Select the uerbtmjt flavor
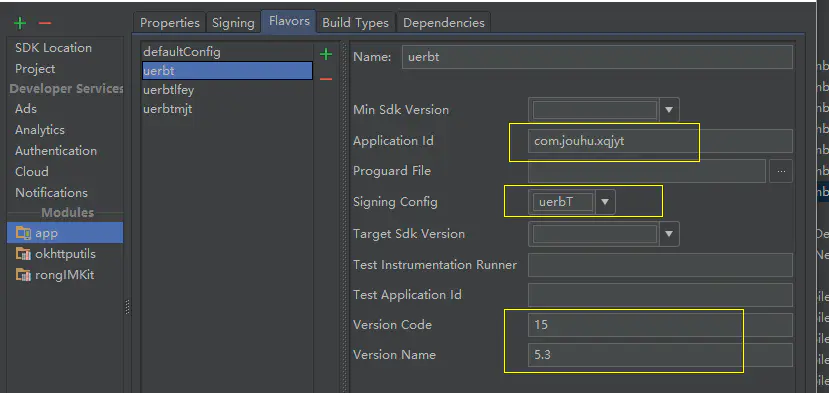829x393 pixels. [x=227, y=109]
